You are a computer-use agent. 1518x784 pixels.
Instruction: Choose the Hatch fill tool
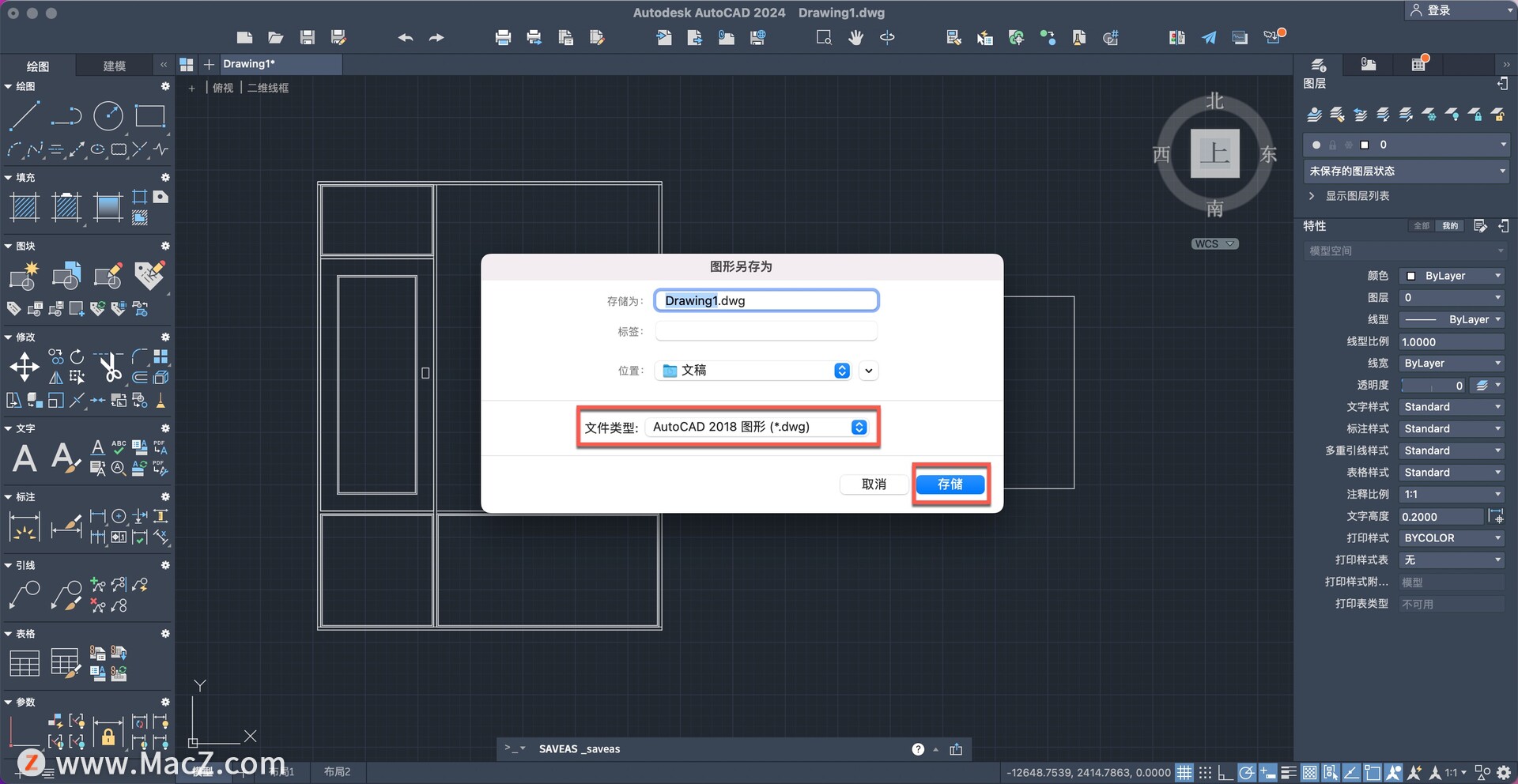[25, 208]
